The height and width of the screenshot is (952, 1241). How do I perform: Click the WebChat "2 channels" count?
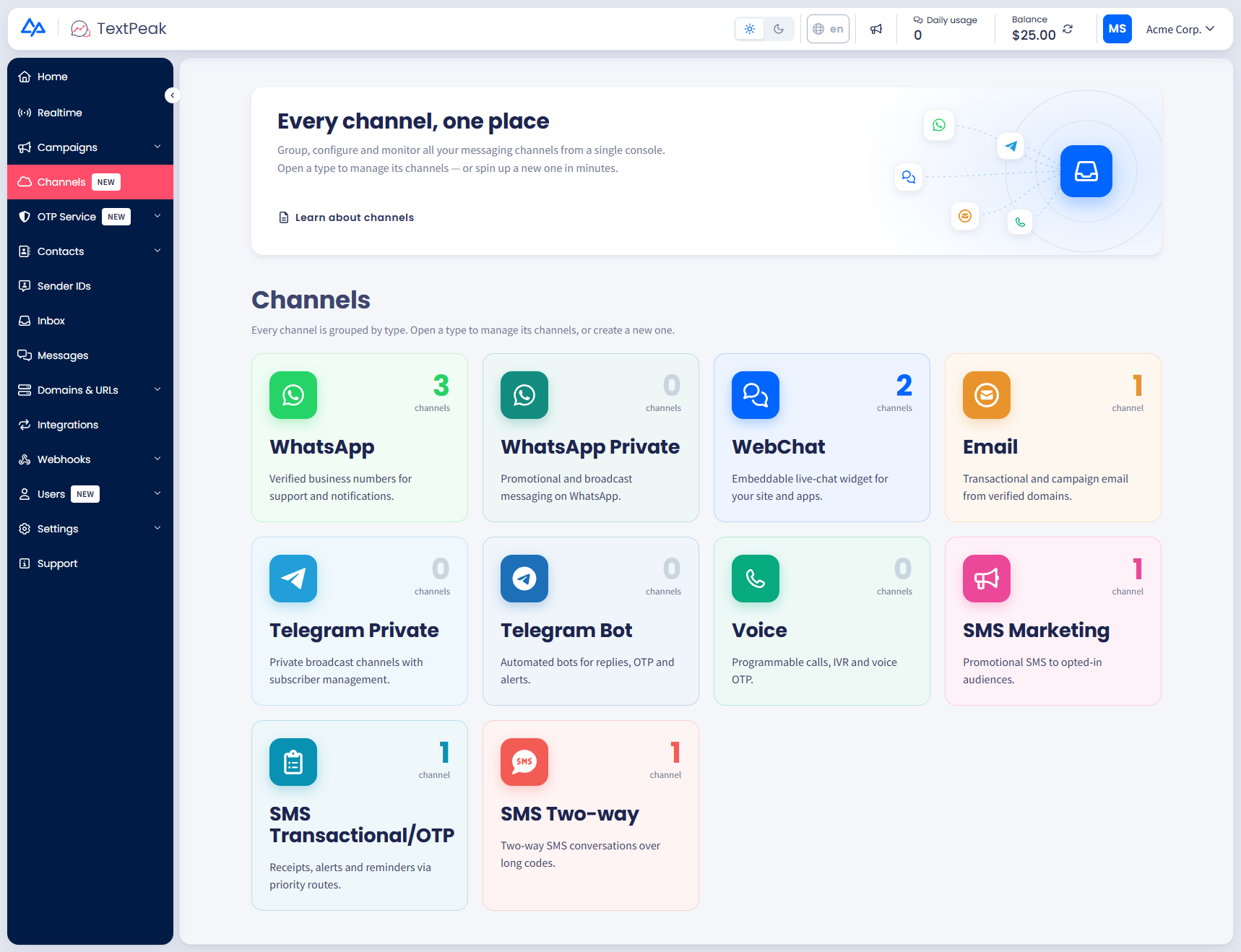point(895,393)
